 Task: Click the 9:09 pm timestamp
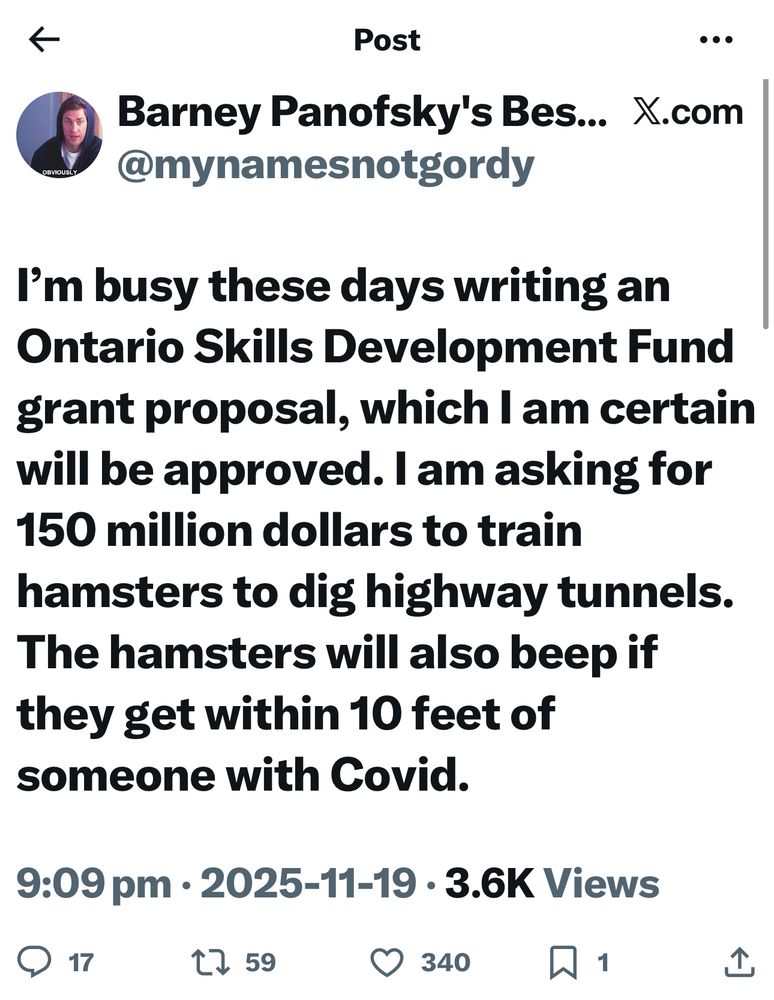pyautogui.click(x=93, y=883)
